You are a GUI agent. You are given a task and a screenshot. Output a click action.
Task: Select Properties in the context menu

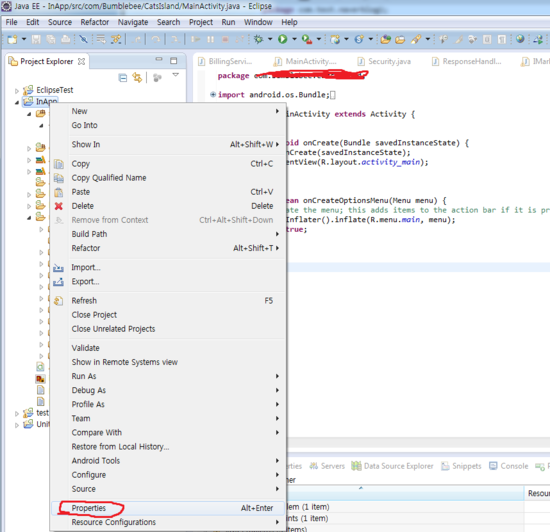168,508
